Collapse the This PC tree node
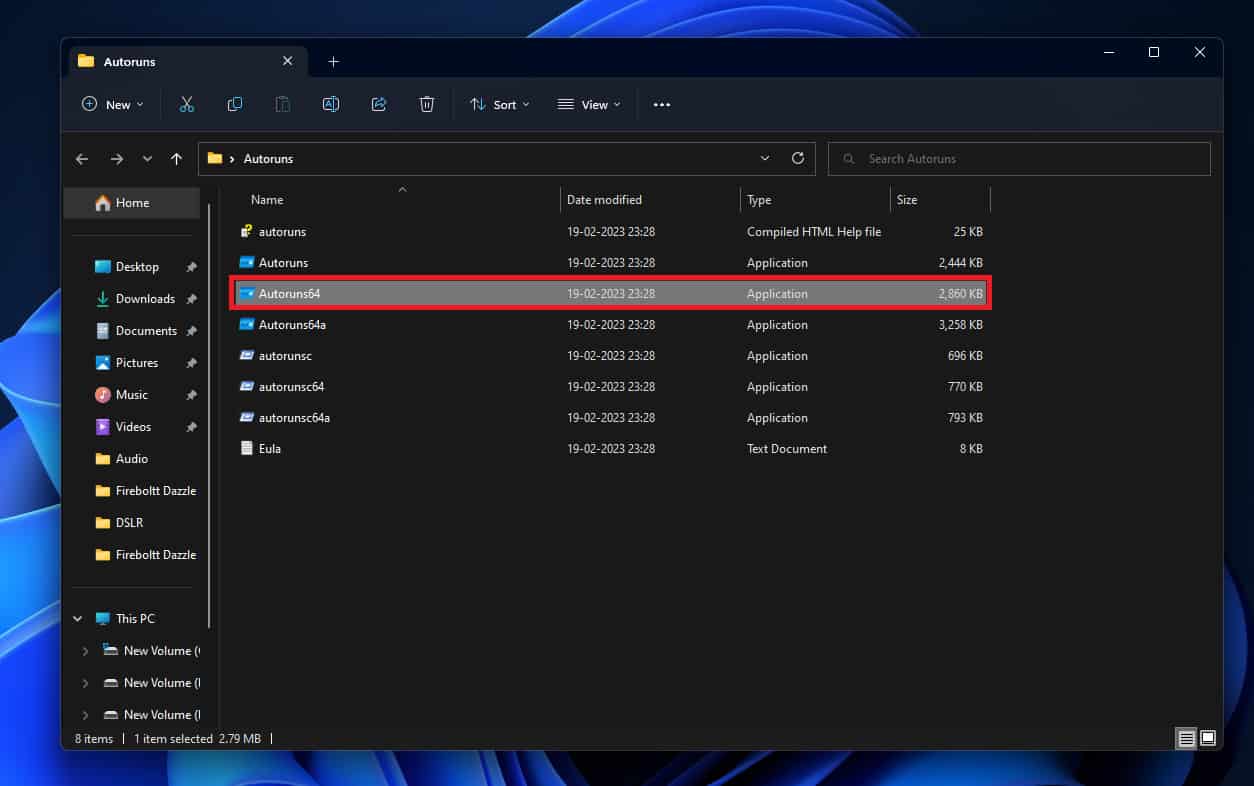 (x=78, y=619)
